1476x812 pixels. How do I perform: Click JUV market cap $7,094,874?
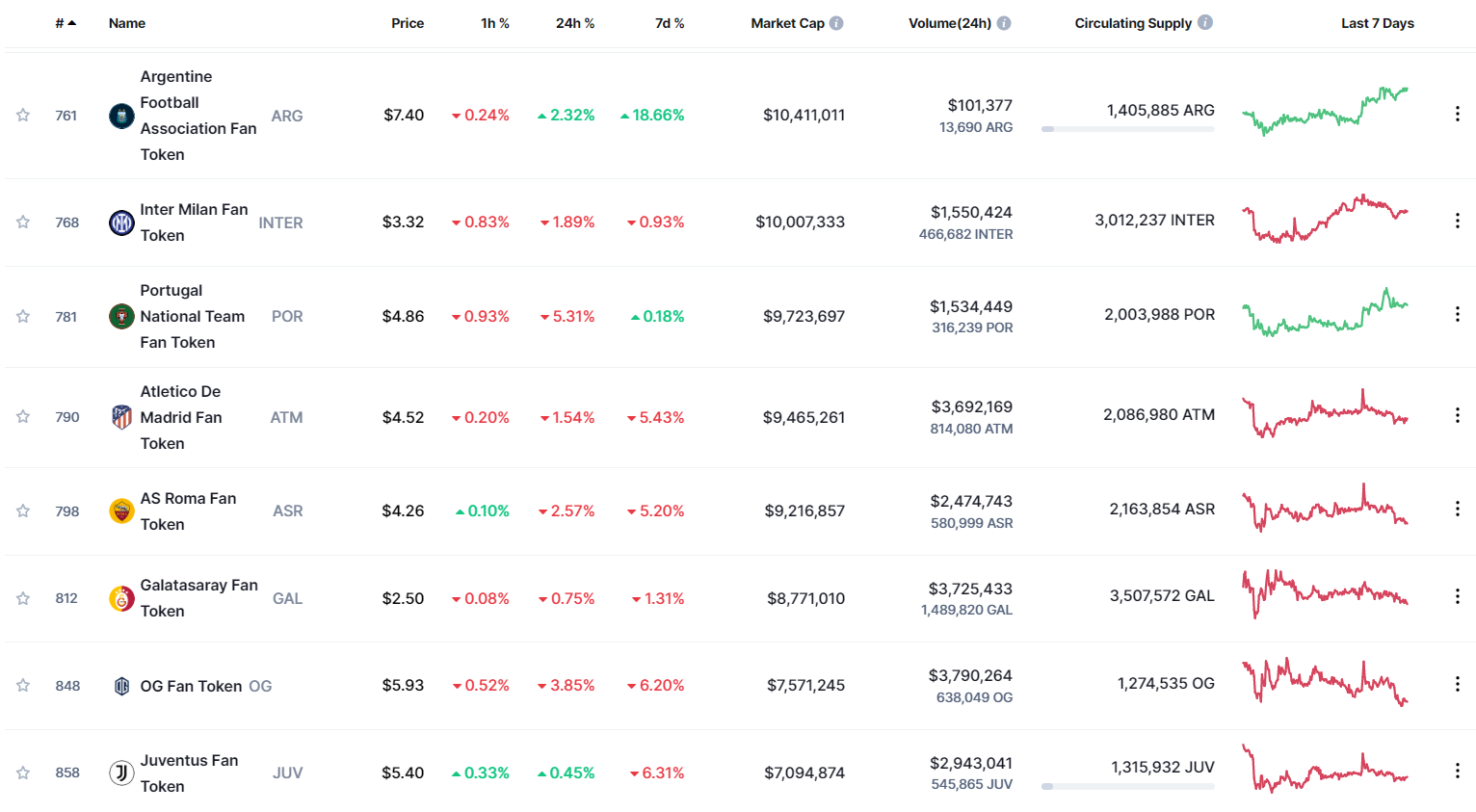[x=804, y=773]
